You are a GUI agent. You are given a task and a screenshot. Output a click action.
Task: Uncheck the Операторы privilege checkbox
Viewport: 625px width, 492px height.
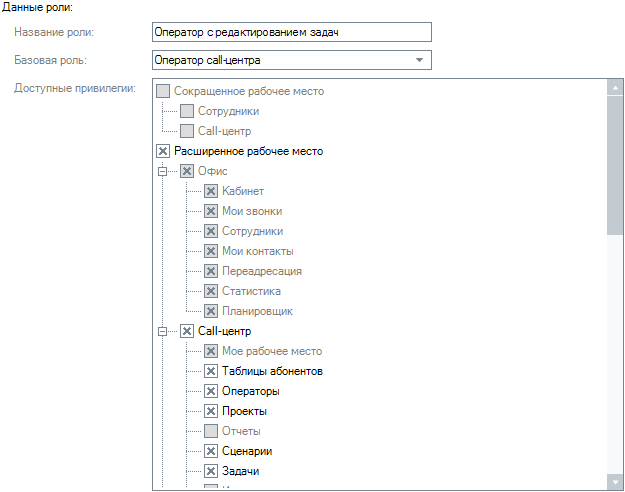tap(211, 391)
